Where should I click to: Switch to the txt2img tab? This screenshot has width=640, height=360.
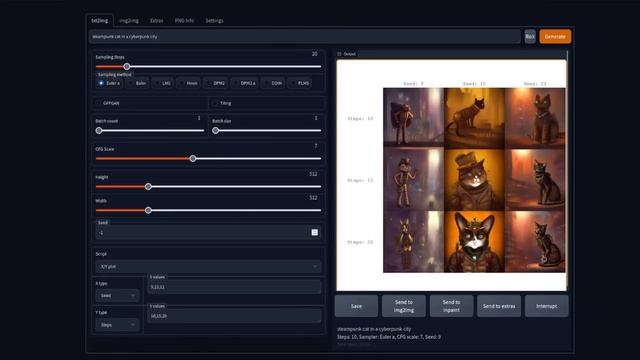tap(100, 20)
